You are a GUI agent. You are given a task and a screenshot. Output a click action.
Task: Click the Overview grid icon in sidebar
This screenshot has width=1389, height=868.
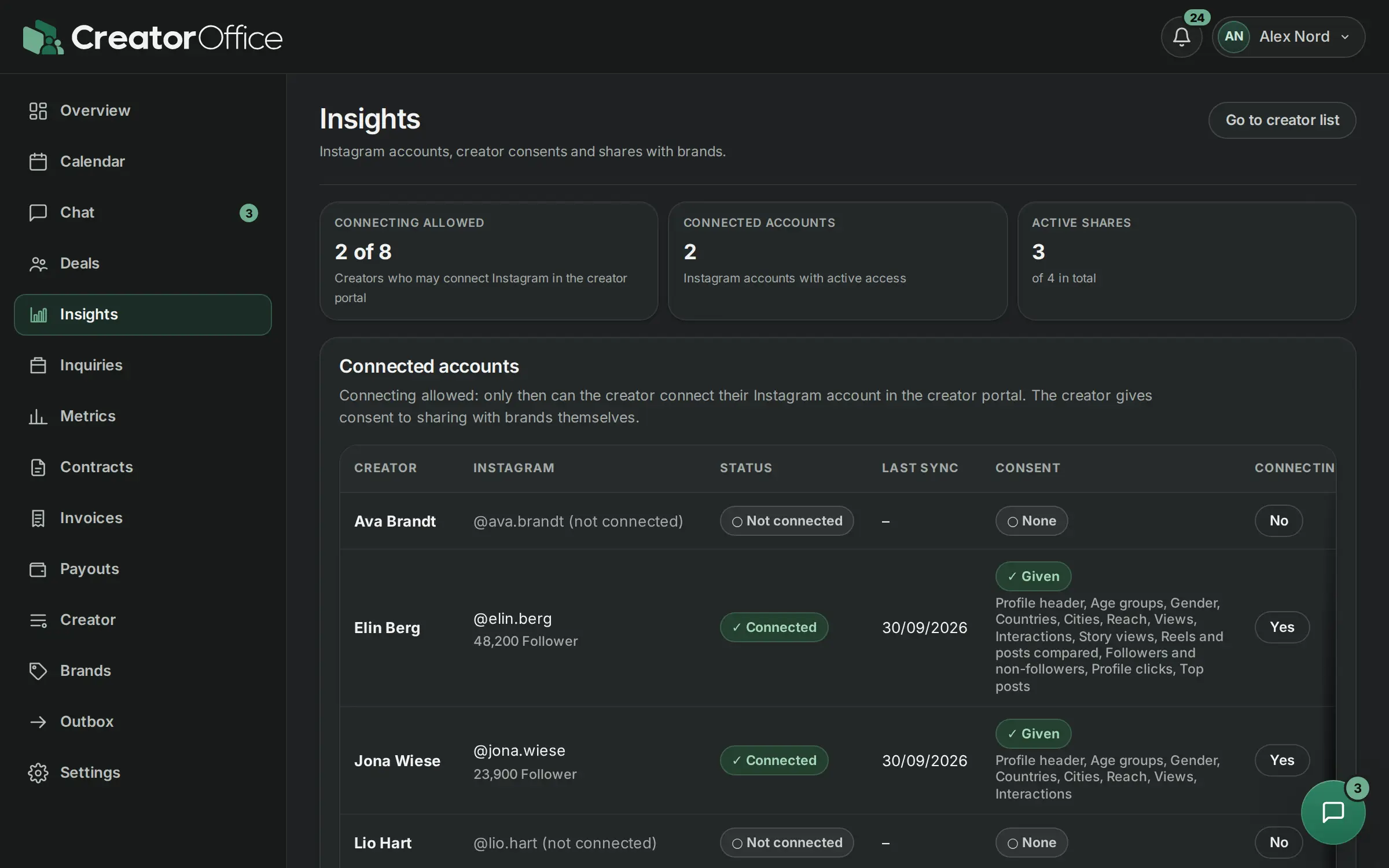pyautogui.click(x=38, y=111)
